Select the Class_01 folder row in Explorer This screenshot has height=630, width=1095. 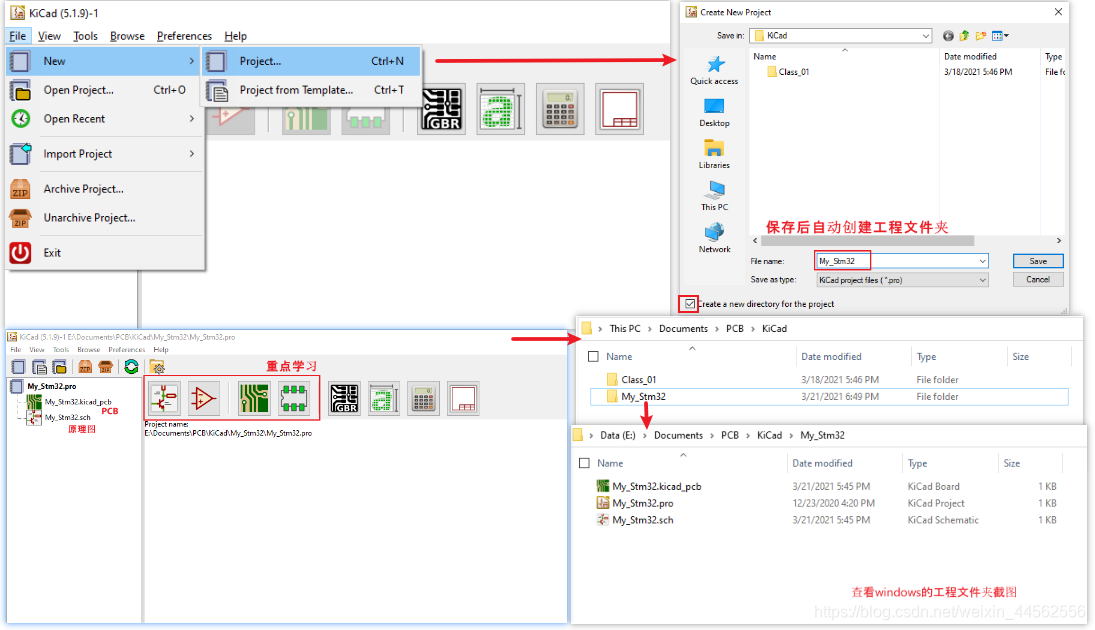click(x=829, y=380)
